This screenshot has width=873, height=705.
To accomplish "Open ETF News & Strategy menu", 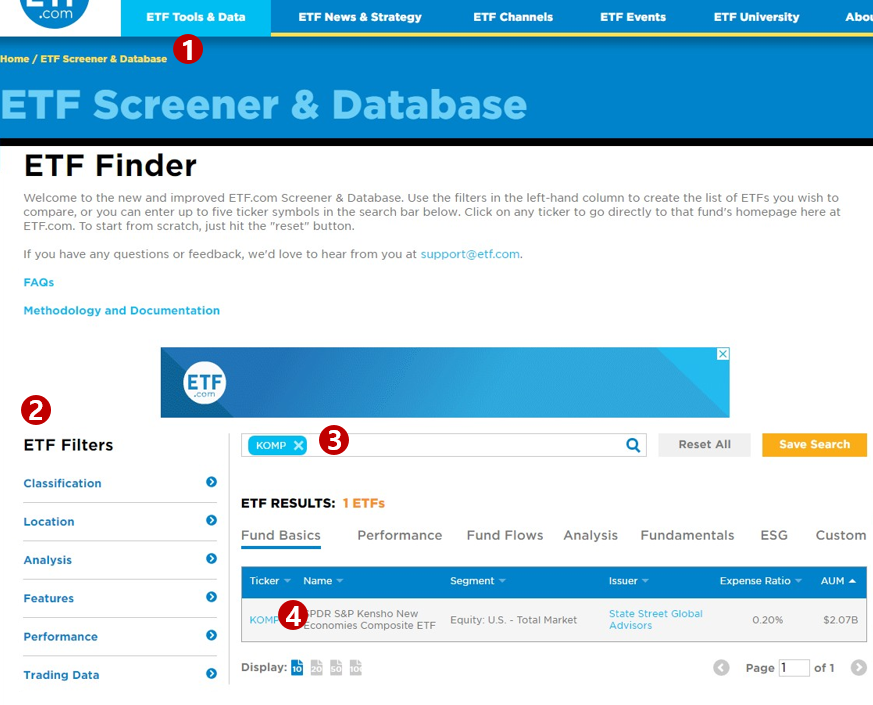I will (x=360, y=17).
